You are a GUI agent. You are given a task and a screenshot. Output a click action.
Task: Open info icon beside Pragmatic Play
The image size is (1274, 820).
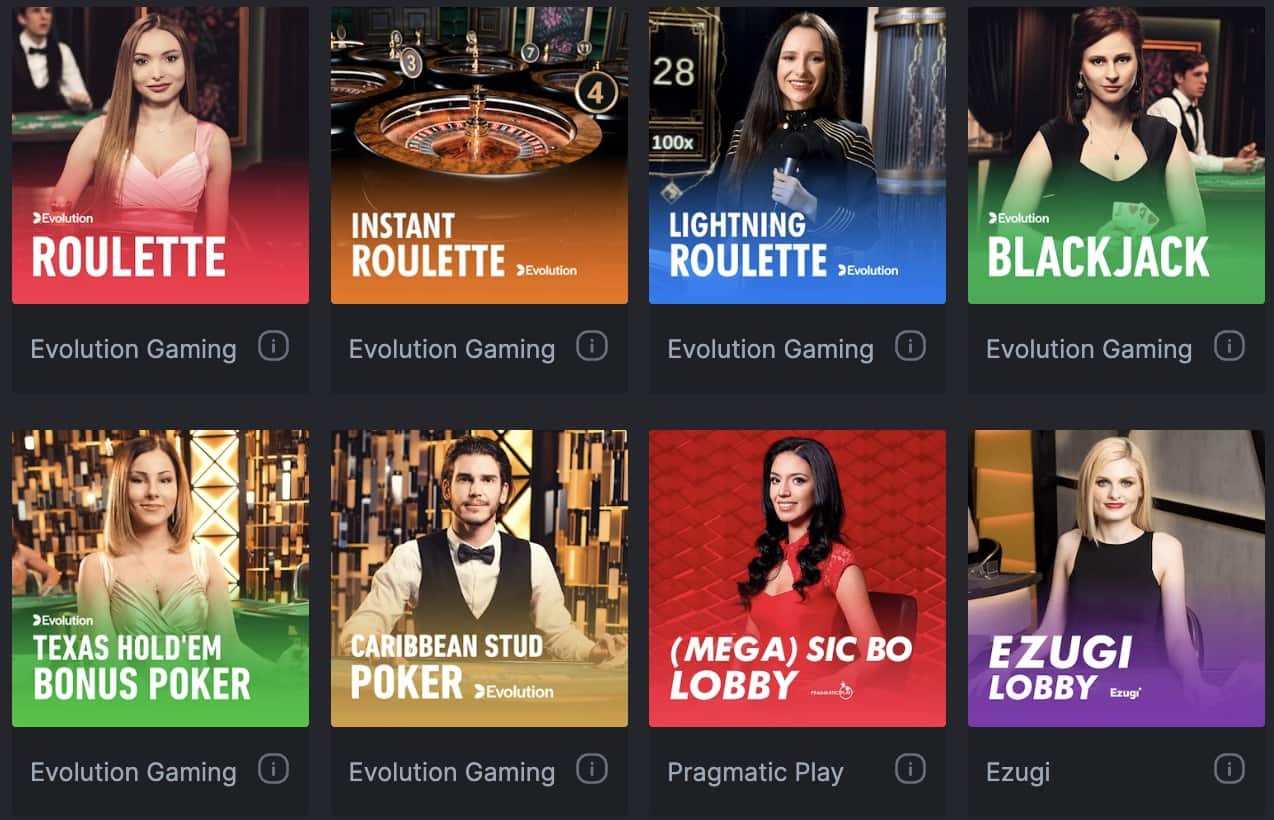[x=910, y=769]
